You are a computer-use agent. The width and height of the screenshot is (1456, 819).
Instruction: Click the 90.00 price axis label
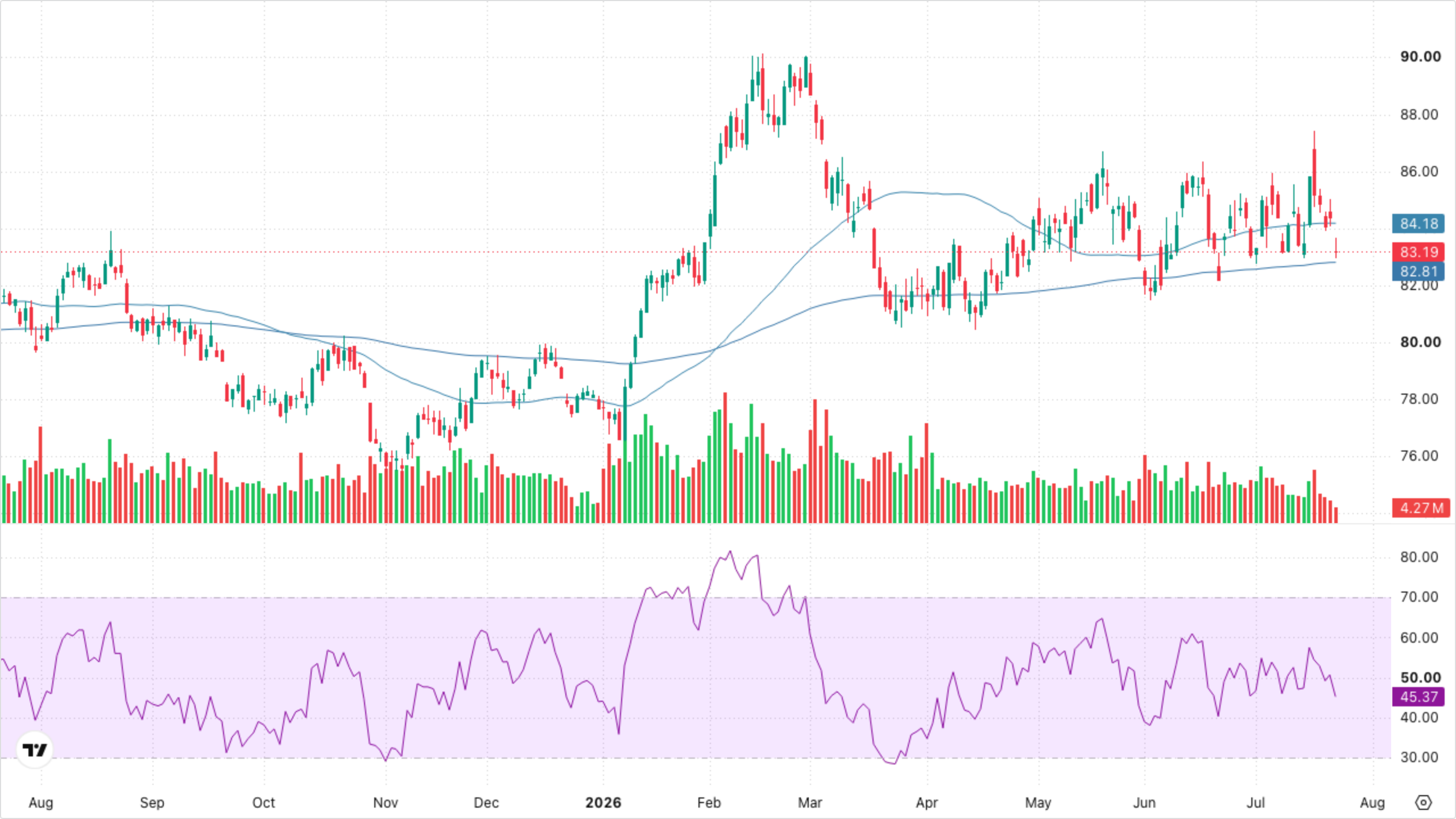pos(1420,57)
